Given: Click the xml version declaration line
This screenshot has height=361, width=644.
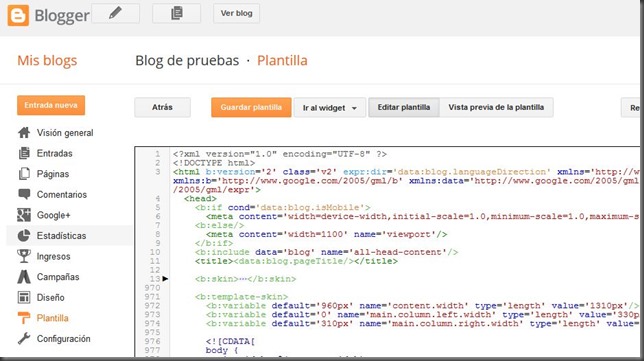Looking at the screenshot, I should tap(280, 154).
